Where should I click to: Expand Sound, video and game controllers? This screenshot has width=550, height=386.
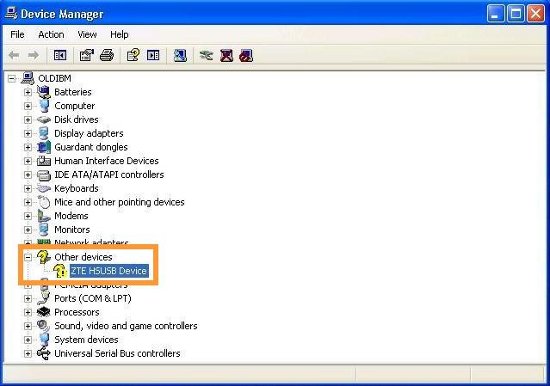[x=28, y=326]
